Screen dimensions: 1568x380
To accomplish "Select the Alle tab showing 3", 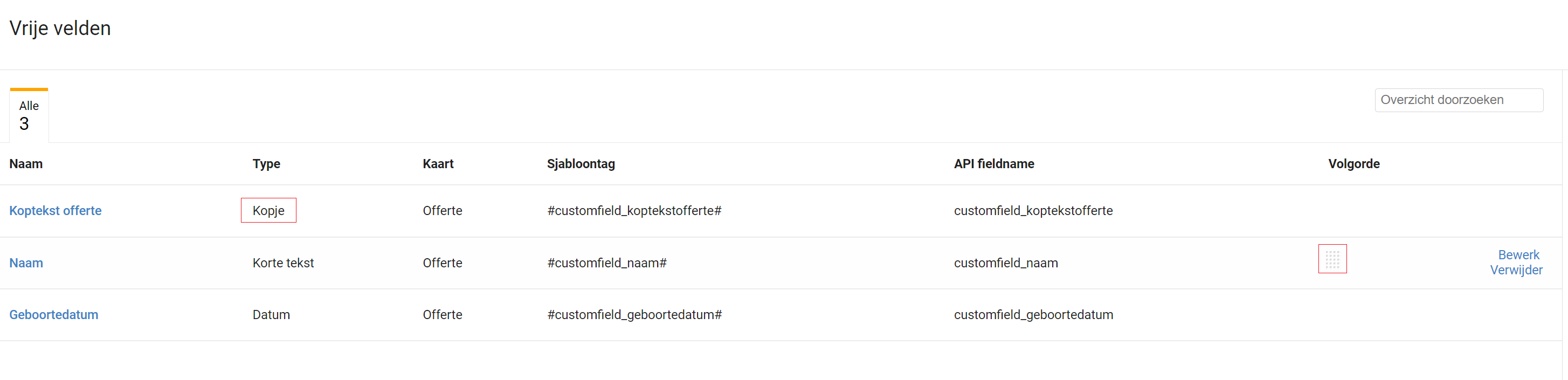I will (x=29, y=116).
